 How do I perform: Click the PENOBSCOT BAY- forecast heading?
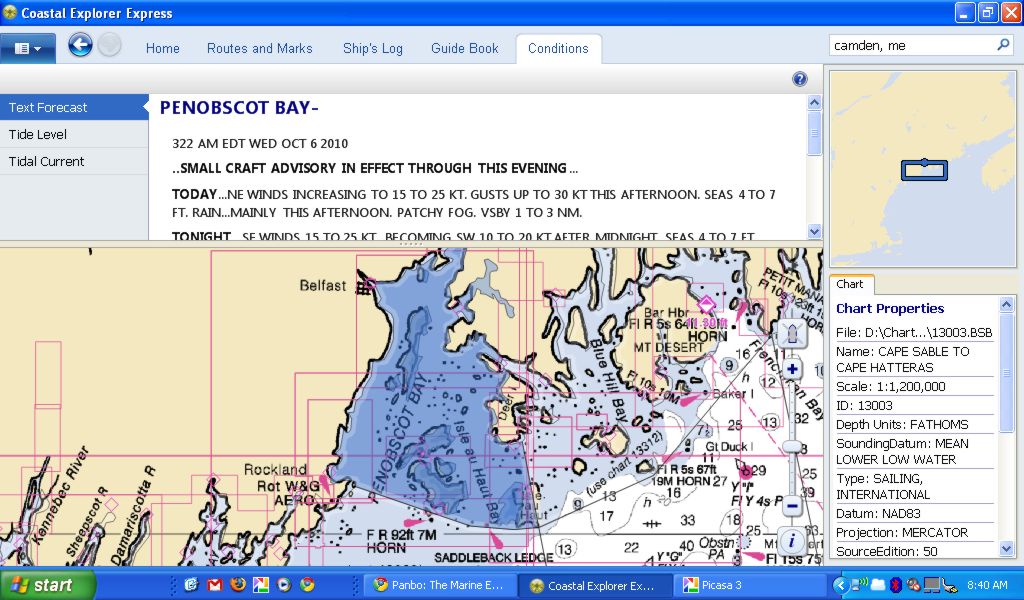pyautogui.click(x=239, y=108)
